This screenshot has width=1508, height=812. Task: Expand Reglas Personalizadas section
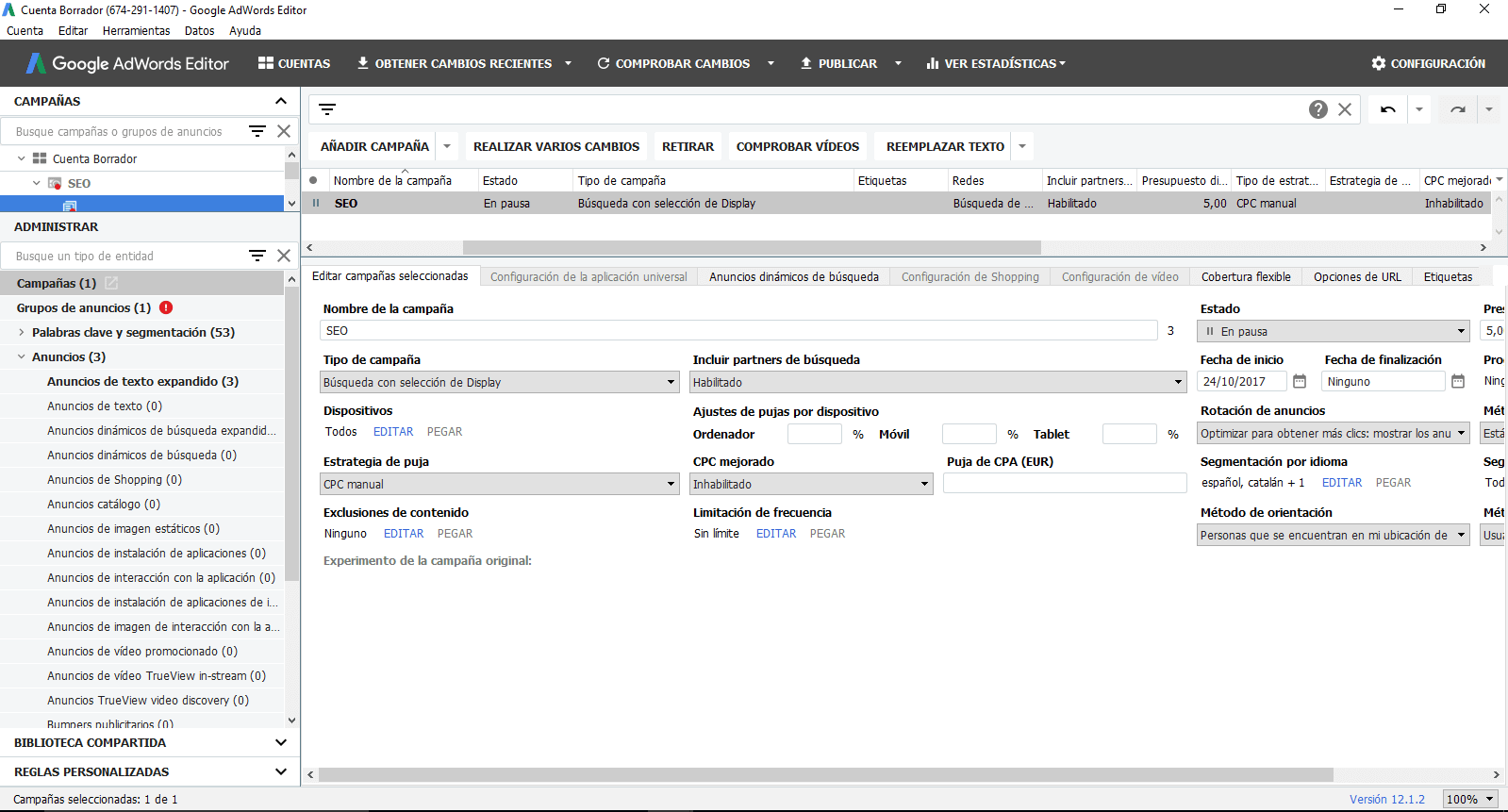(280, 771)
